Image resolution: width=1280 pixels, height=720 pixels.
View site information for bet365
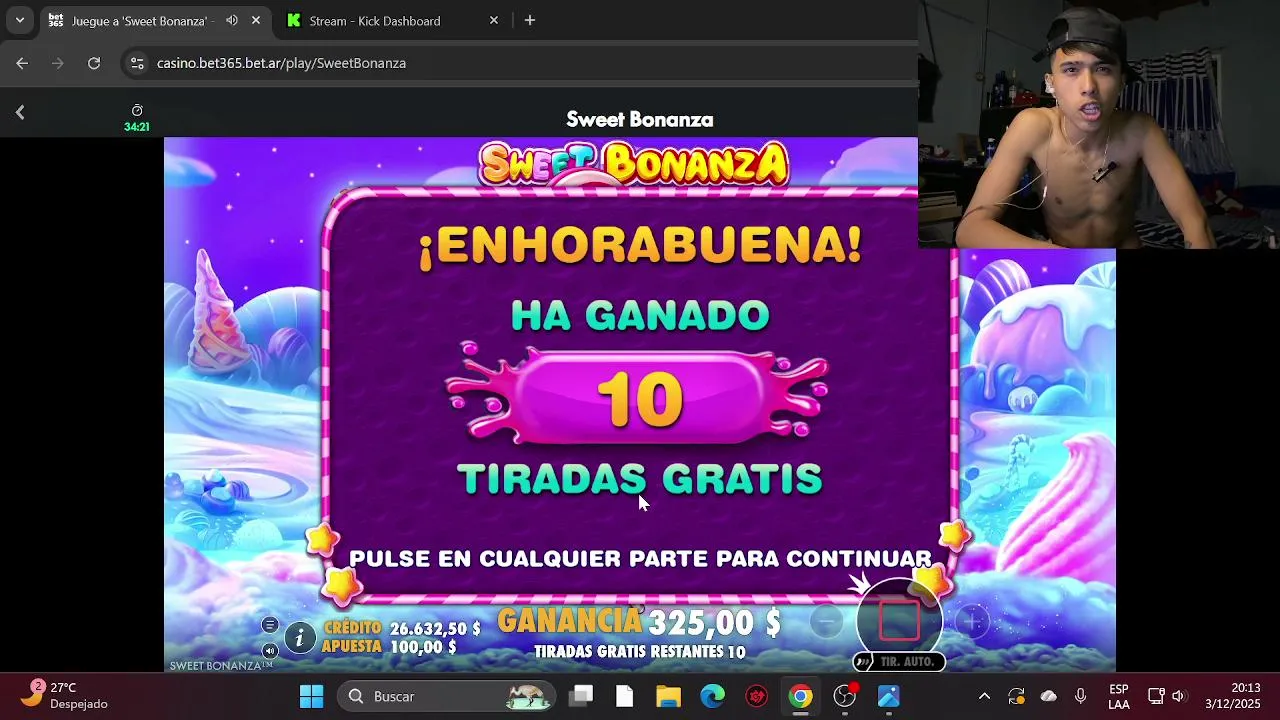coord(137,63)
